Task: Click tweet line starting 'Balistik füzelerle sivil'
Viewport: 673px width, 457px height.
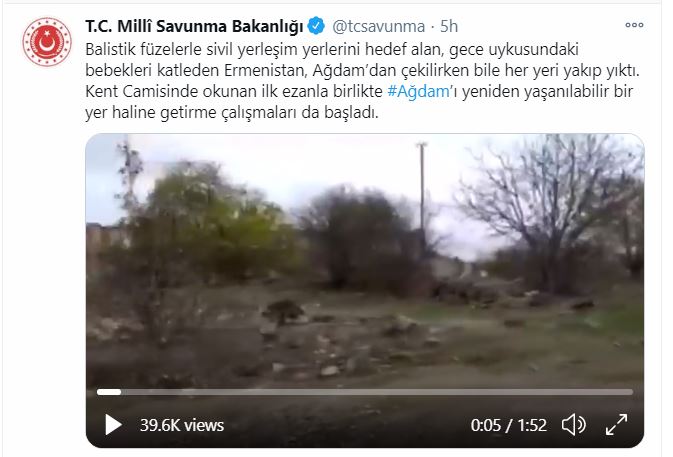Action: coord(332,49)
